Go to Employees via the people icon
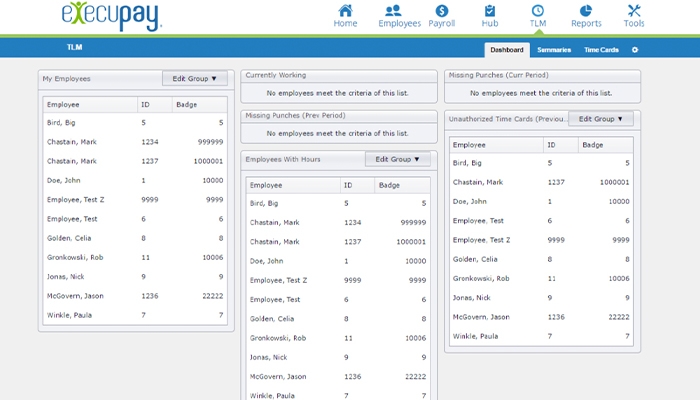The height and width of the screenshot is (400, 700). pos(399,15)
